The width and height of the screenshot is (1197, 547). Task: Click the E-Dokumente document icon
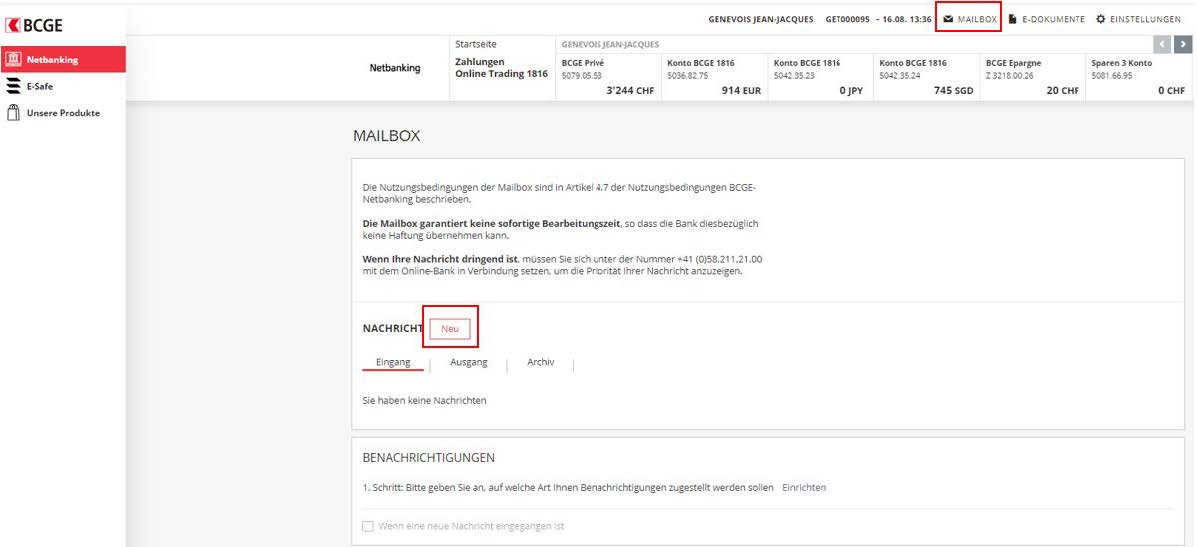pos(1013,19)
